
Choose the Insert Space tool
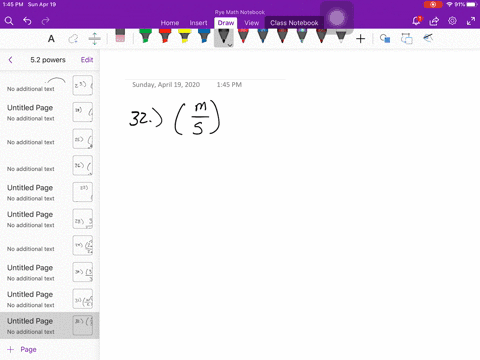(95, 39)
